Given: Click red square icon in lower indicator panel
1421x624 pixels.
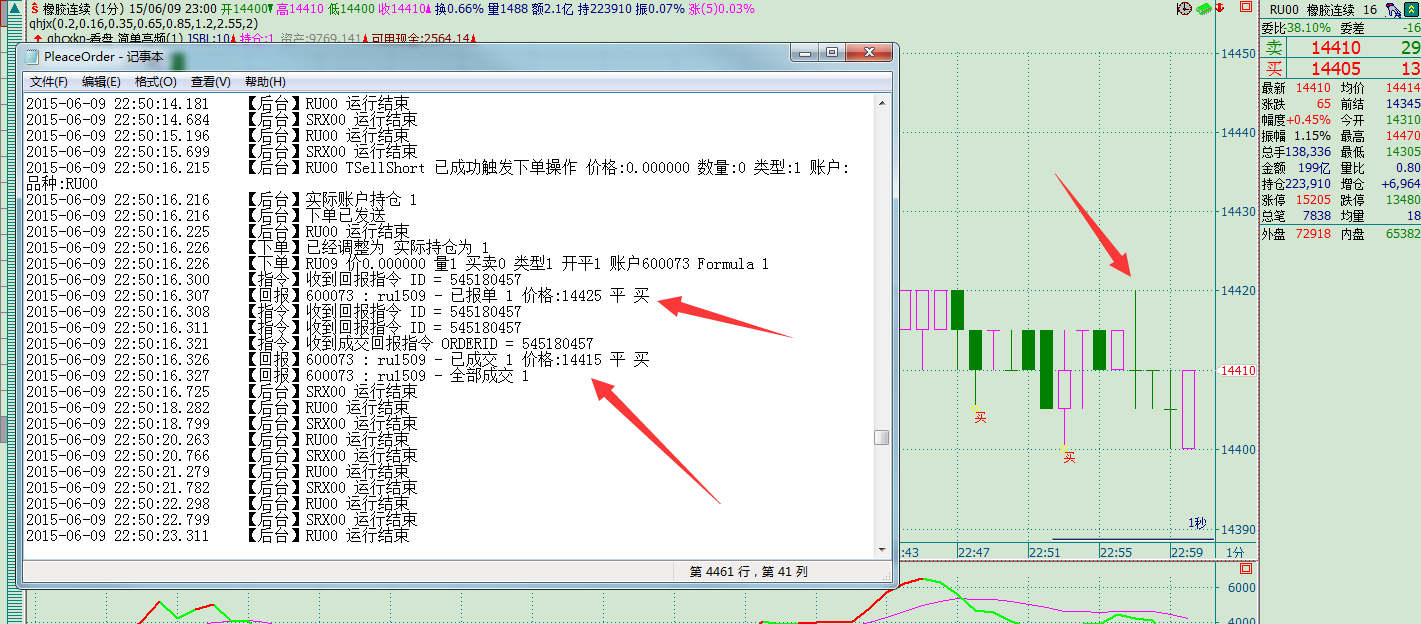Looking at the screenshot, I should coord(1245,568).
